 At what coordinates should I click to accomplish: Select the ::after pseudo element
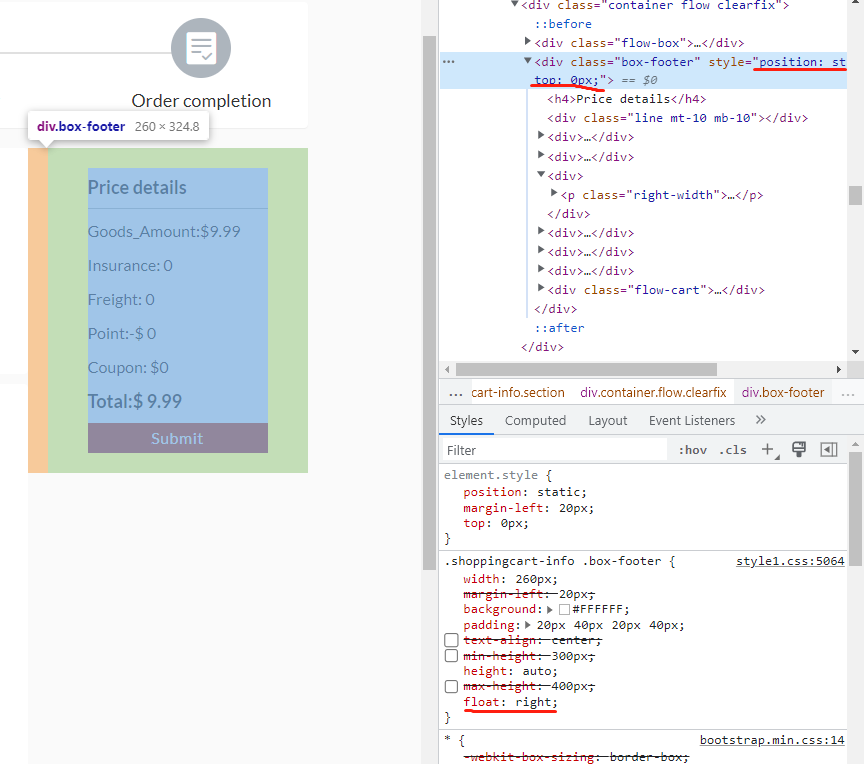click(x=559, y=328)
